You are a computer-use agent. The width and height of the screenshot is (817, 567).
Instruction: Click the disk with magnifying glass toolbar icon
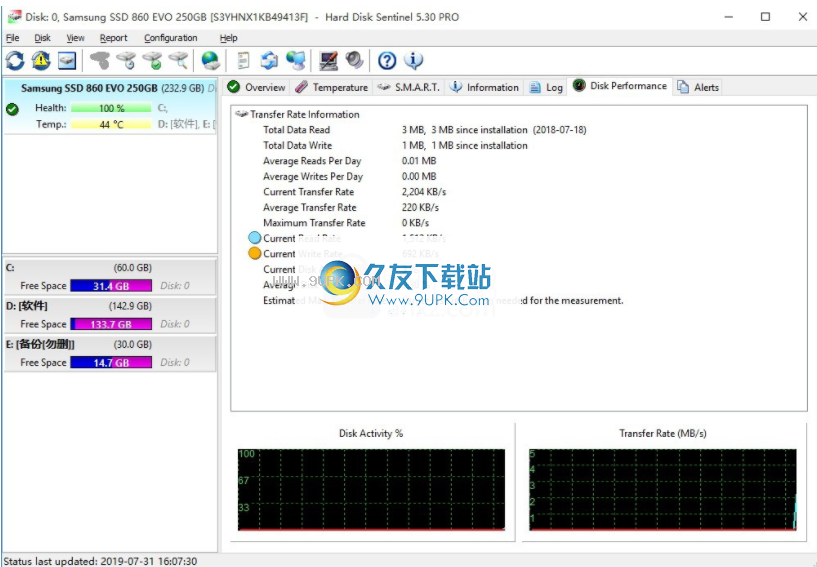[x=179, y=60]
